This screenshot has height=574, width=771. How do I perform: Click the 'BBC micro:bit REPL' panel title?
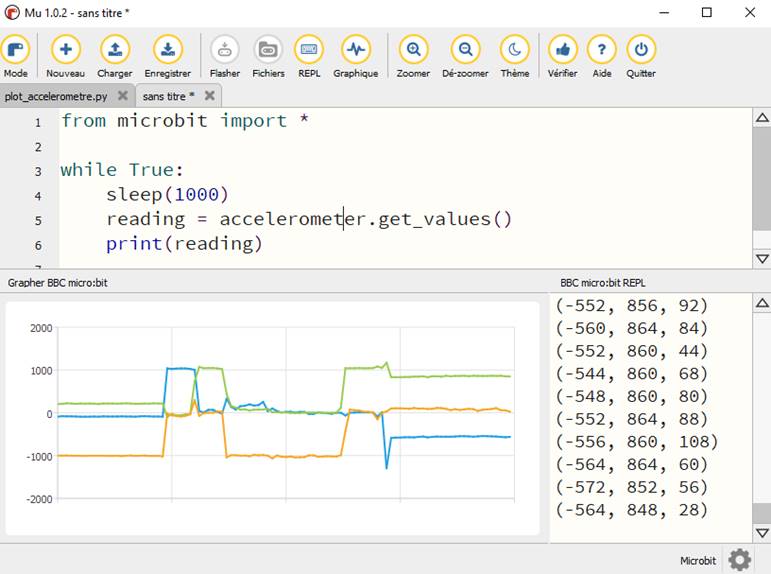(603, 283)
